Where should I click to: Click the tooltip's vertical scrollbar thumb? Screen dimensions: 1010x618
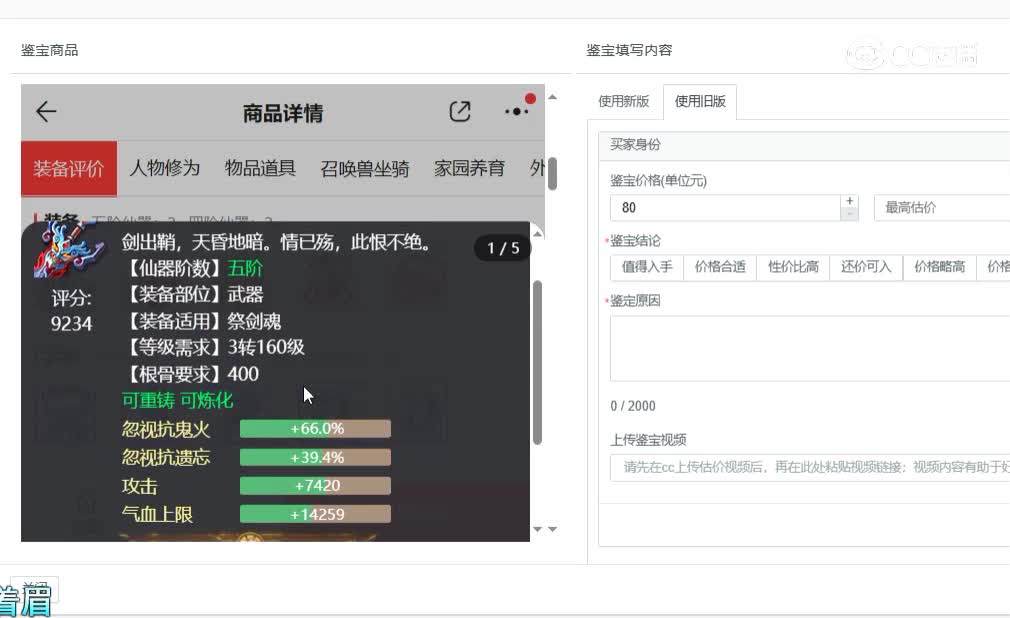(537, 362)
